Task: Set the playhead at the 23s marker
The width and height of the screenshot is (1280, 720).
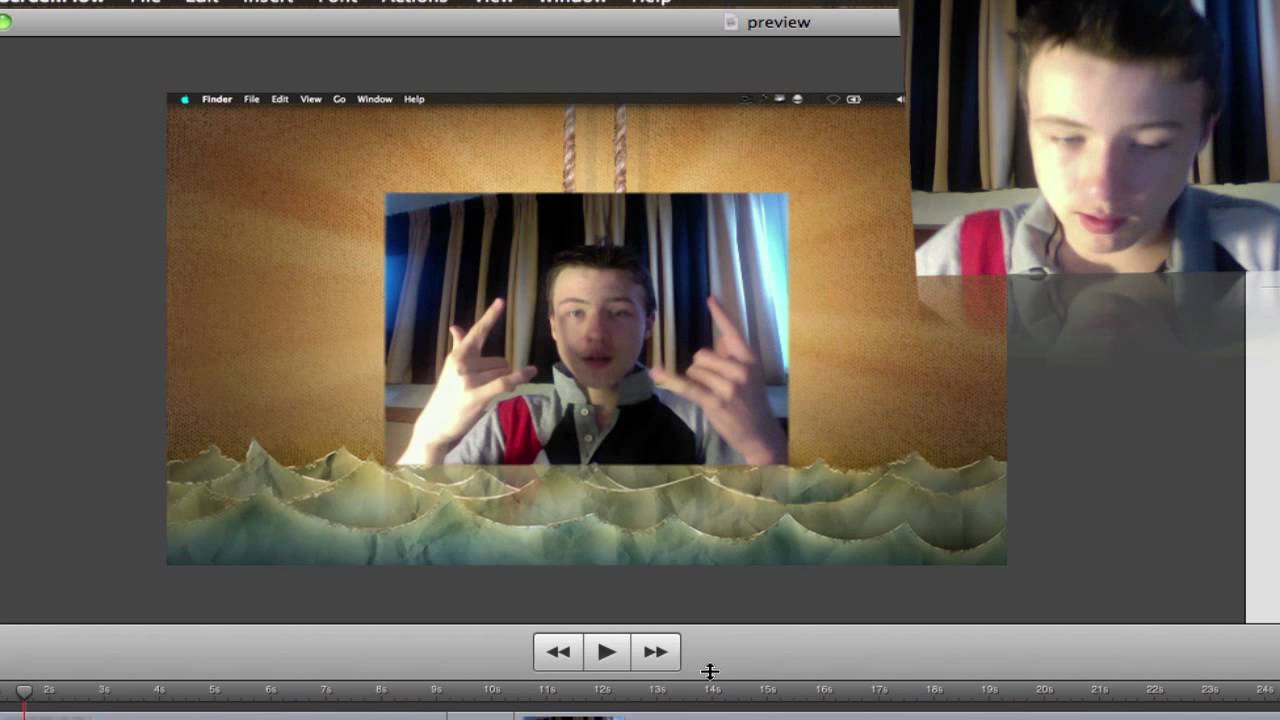Action: (x=1210, y=689)
